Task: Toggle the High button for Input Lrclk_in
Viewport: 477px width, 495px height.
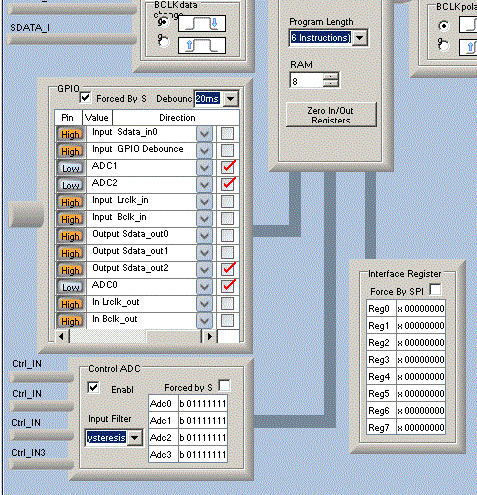Action: [x=70, y=202]
